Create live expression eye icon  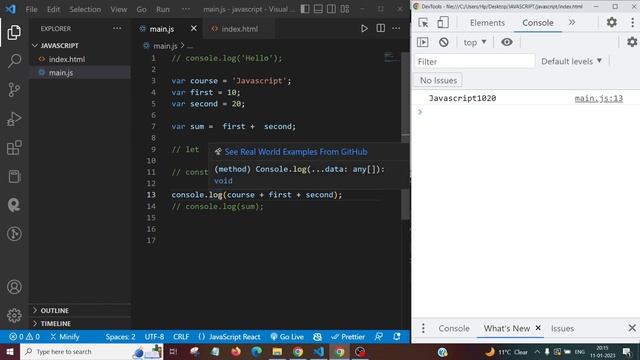[x=507, y=42]
